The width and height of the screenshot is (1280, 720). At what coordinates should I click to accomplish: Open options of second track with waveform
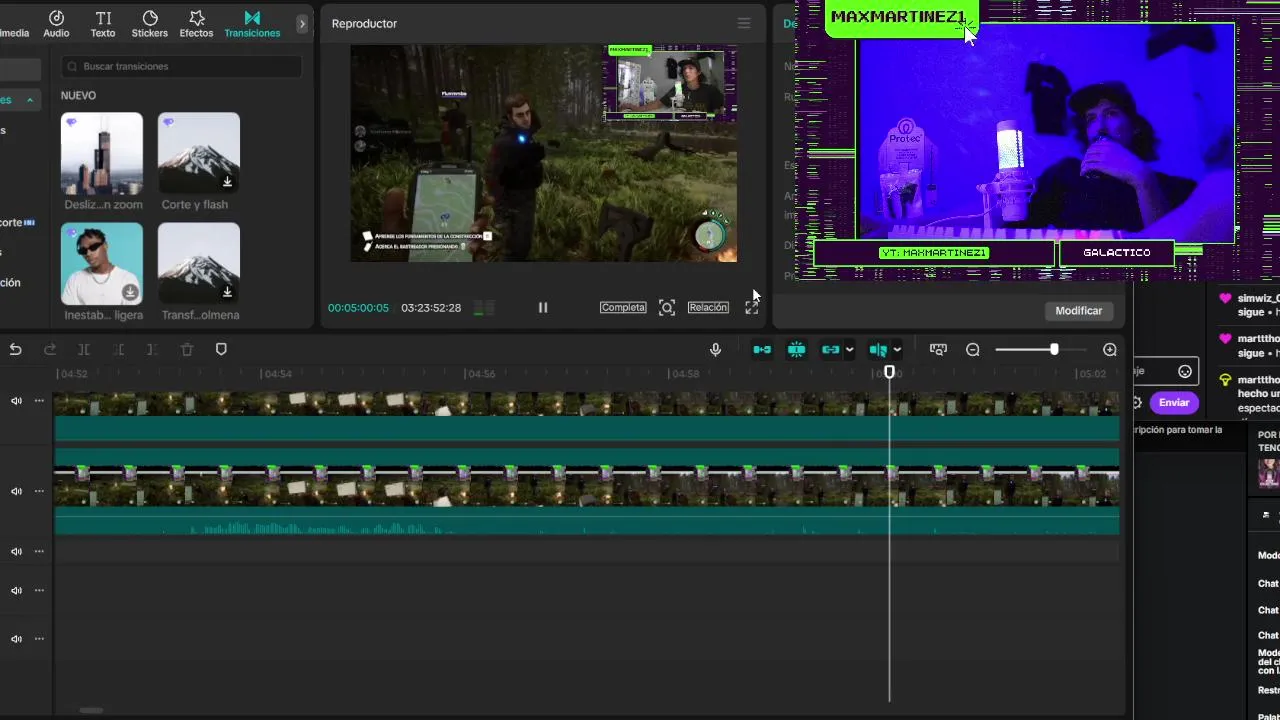[39, 491]
